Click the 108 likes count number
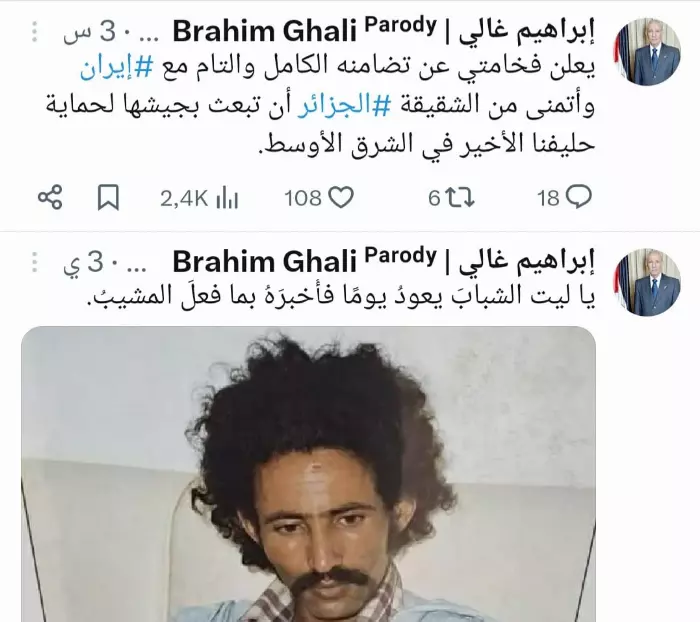This screenshot has height=622, width=700. (x=303, y=198)
